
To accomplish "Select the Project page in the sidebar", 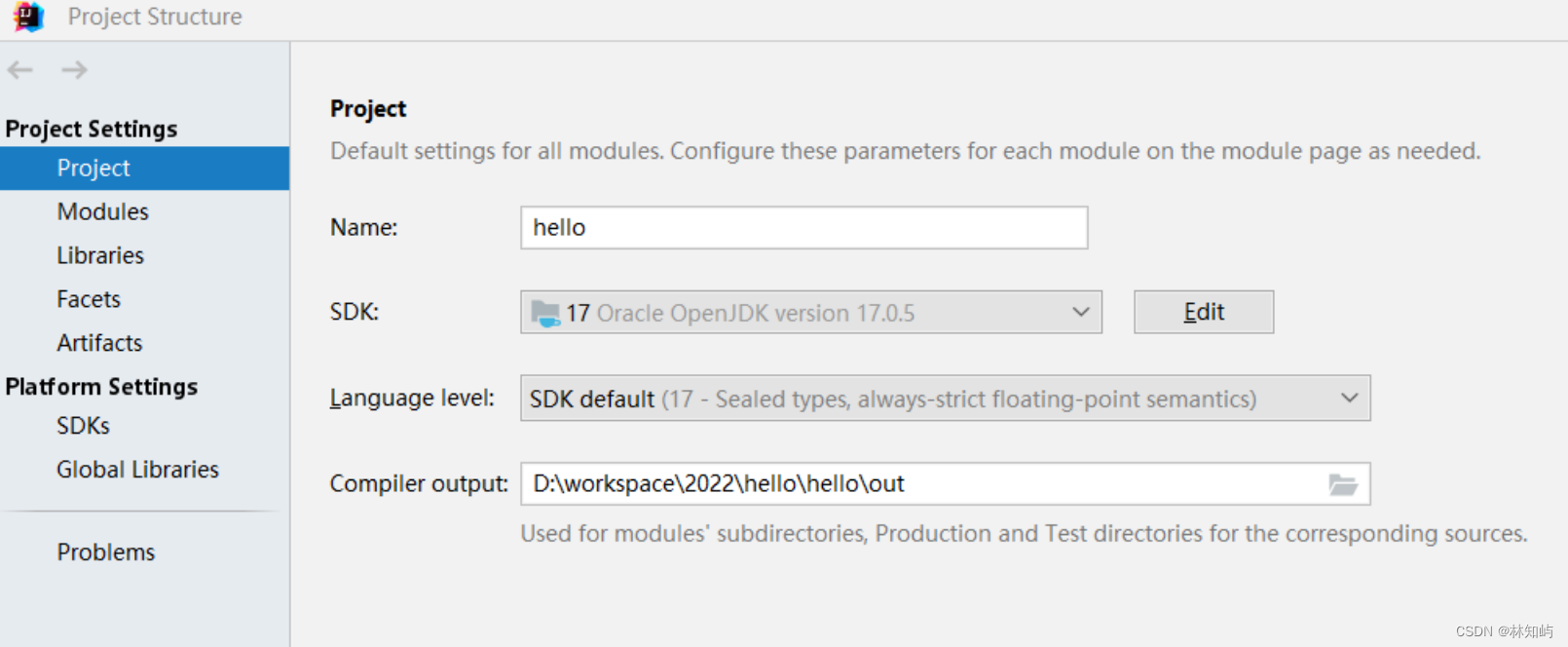I will pyautogui.click(x=93, y=168).
